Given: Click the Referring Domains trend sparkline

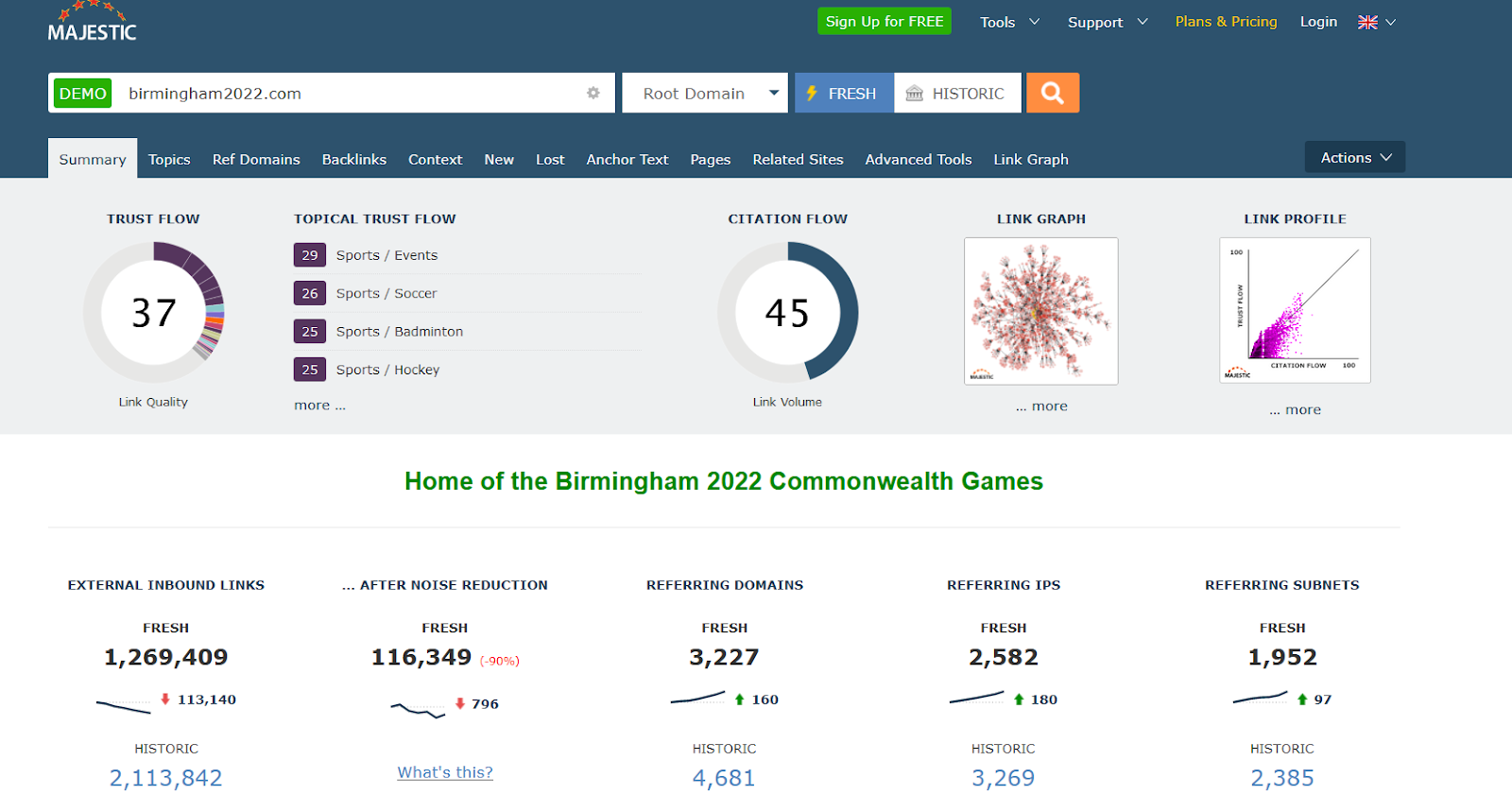Looking at the screenshot, I should tap(698, 699).
